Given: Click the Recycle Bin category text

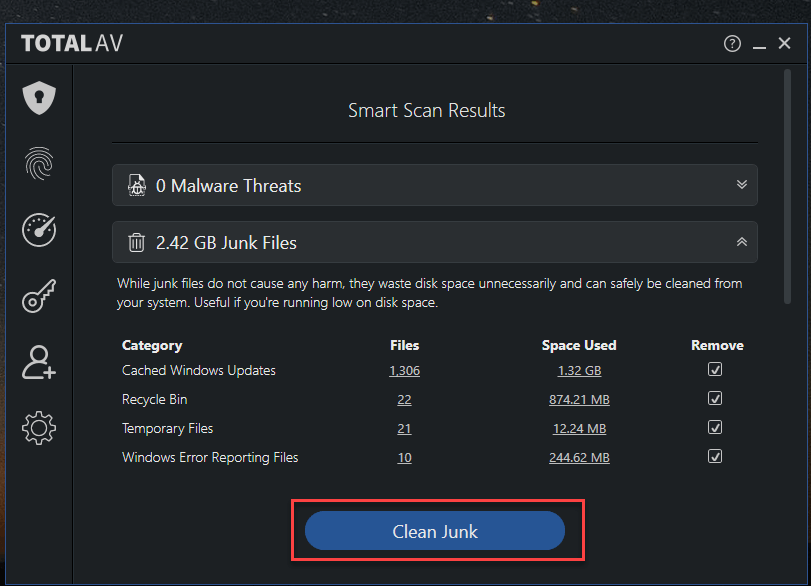Looking at the screenshot, I should (155, 399).
